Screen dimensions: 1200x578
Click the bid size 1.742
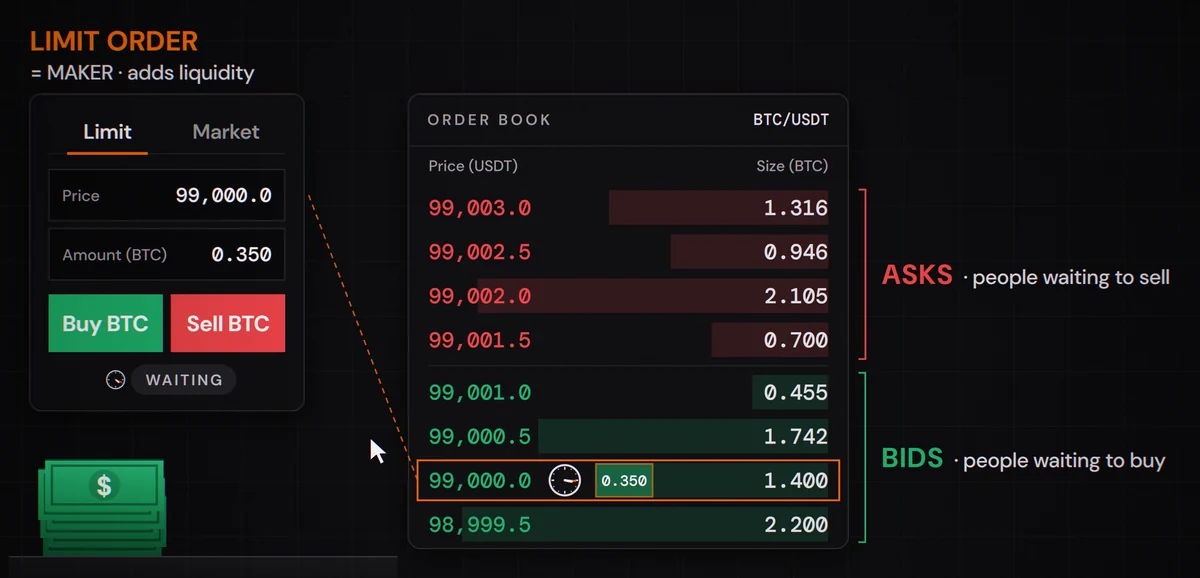(795, 437)
